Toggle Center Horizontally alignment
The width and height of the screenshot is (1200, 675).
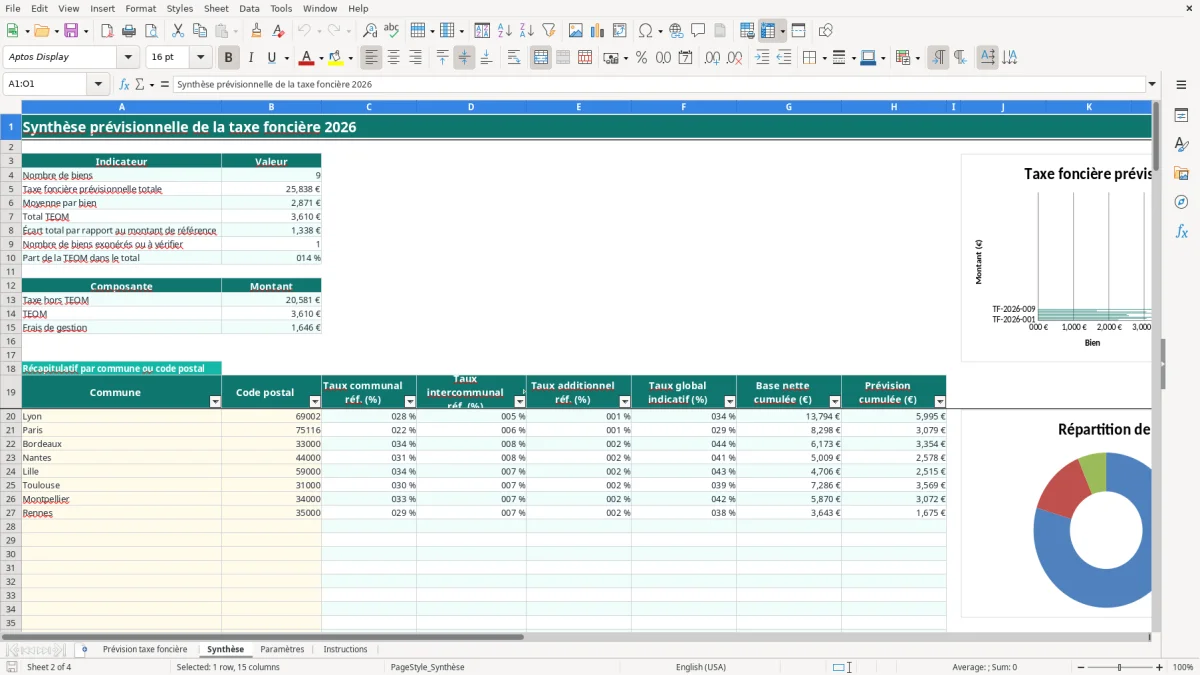tap(393, 58)
